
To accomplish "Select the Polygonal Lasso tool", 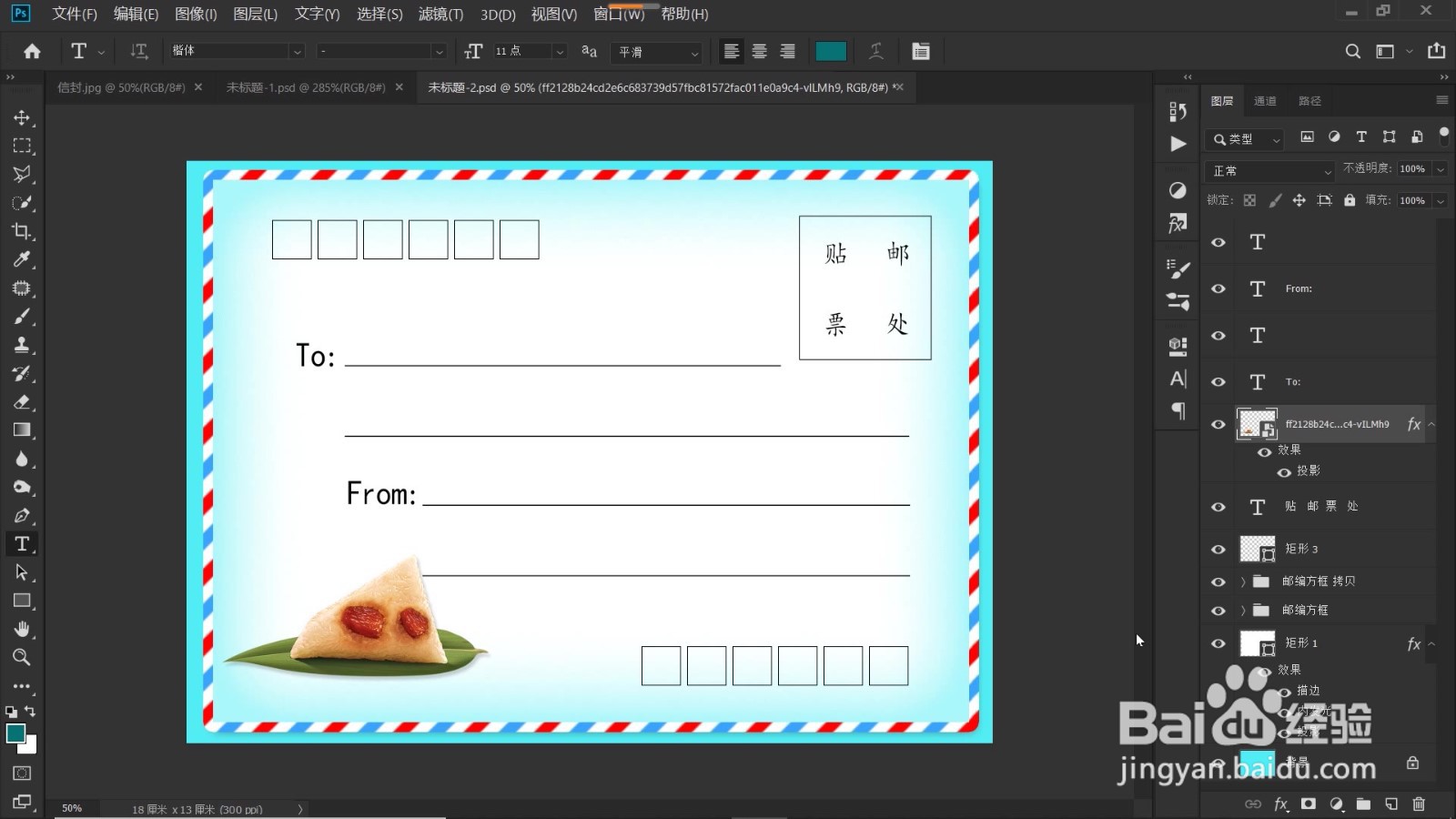I will click(22, 174).
